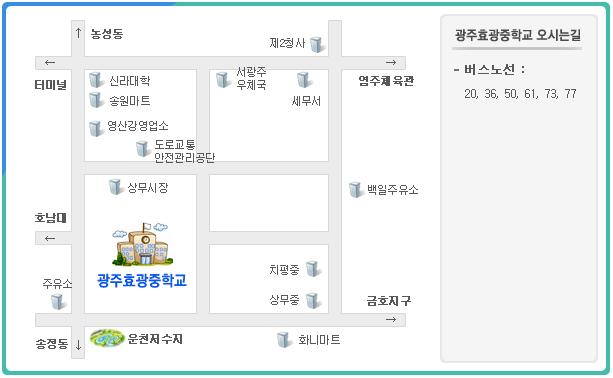Click the 상무시장 building icon

coord(116,187)
